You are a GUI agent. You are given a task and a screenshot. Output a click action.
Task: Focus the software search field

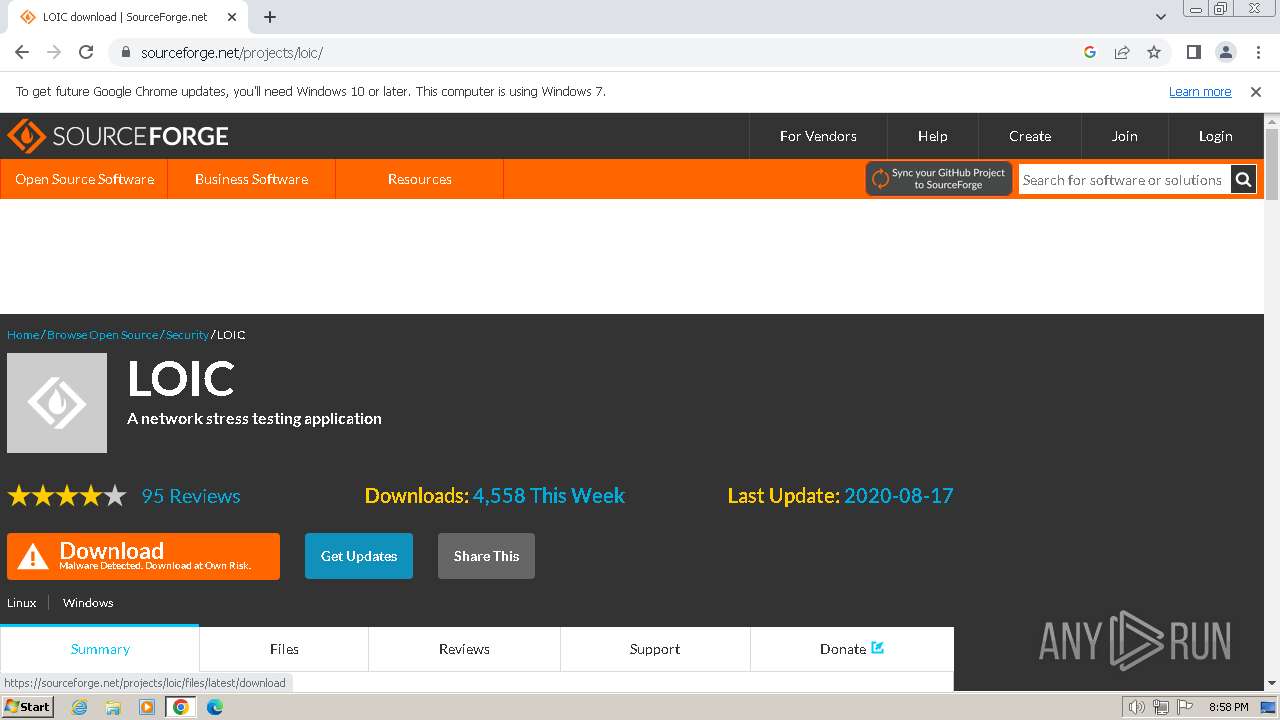1124,180
